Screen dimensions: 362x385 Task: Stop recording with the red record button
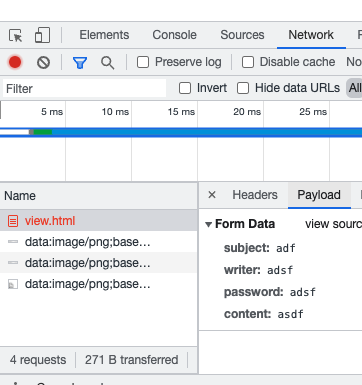click(15, 62)
